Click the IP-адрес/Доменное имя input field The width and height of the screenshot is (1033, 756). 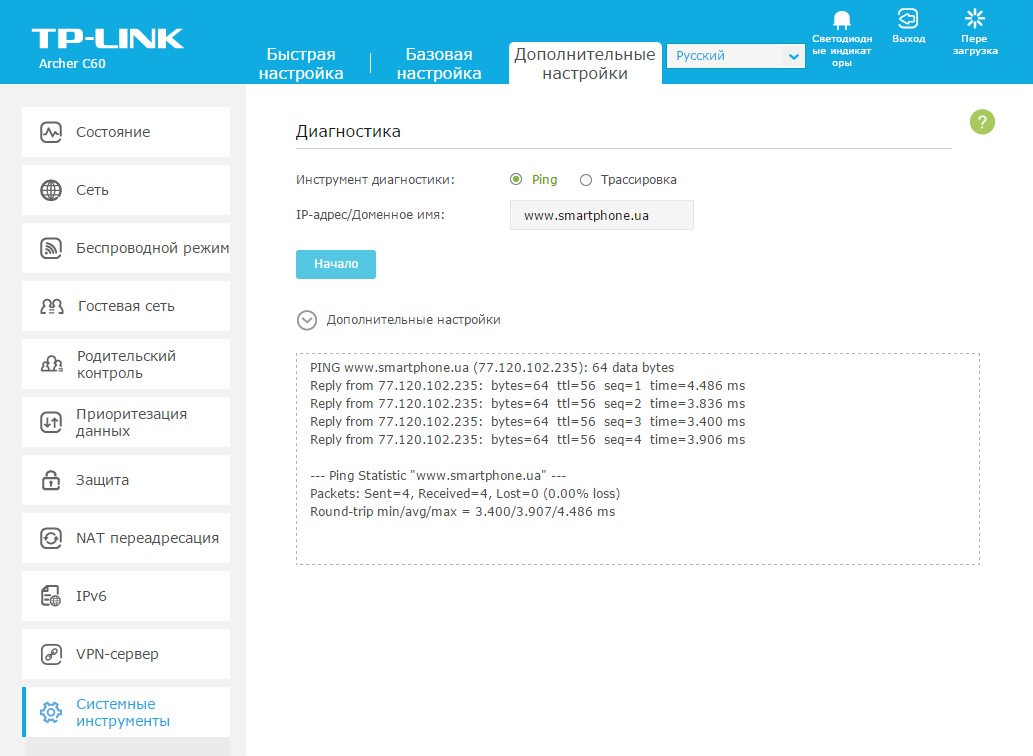(x=601, y=215)
